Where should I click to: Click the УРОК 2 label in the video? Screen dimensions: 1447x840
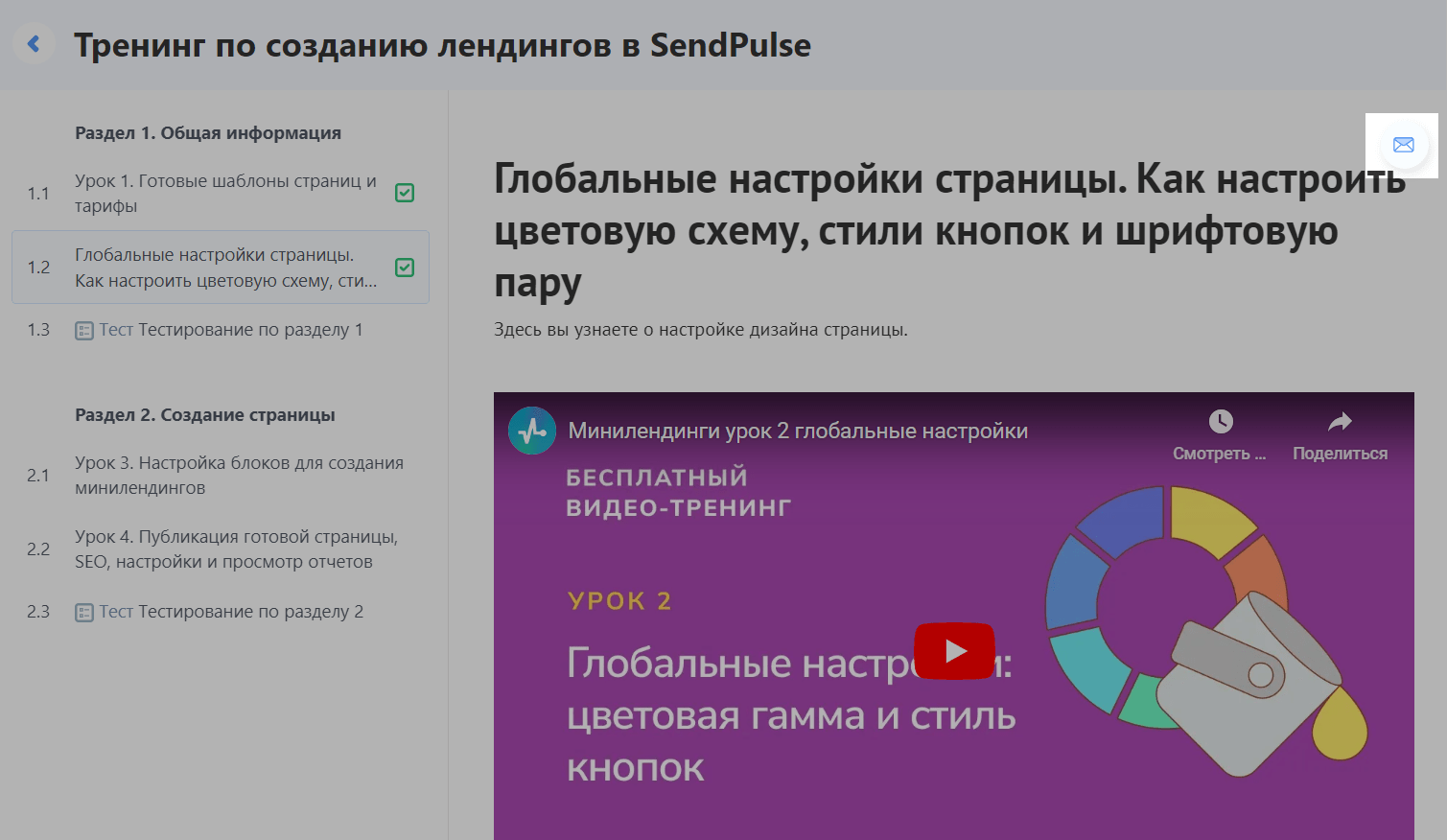coord(619,601)
